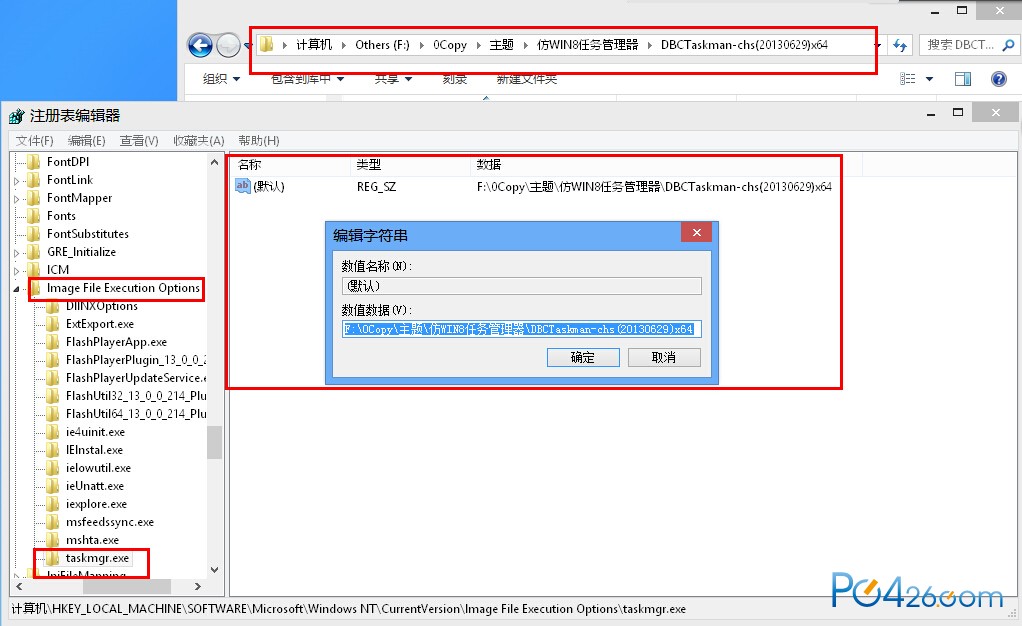Click the 数据 column header

[x=489, y=165]
